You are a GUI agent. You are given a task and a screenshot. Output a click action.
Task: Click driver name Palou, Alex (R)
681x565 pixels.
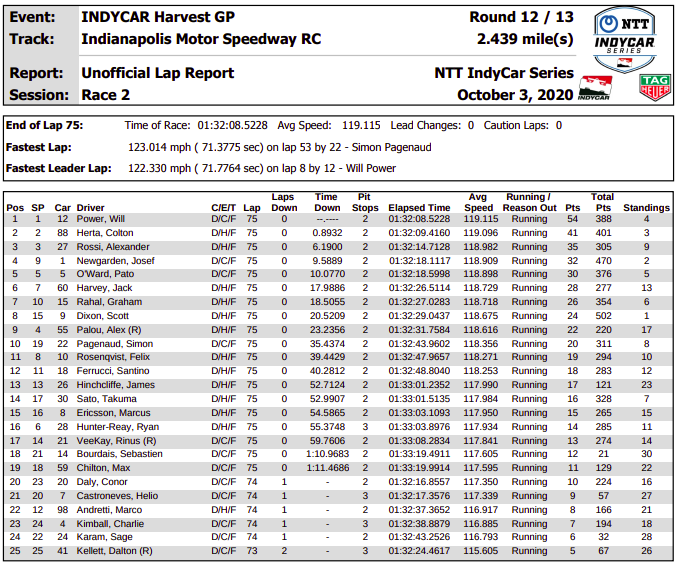coord(109,330)
